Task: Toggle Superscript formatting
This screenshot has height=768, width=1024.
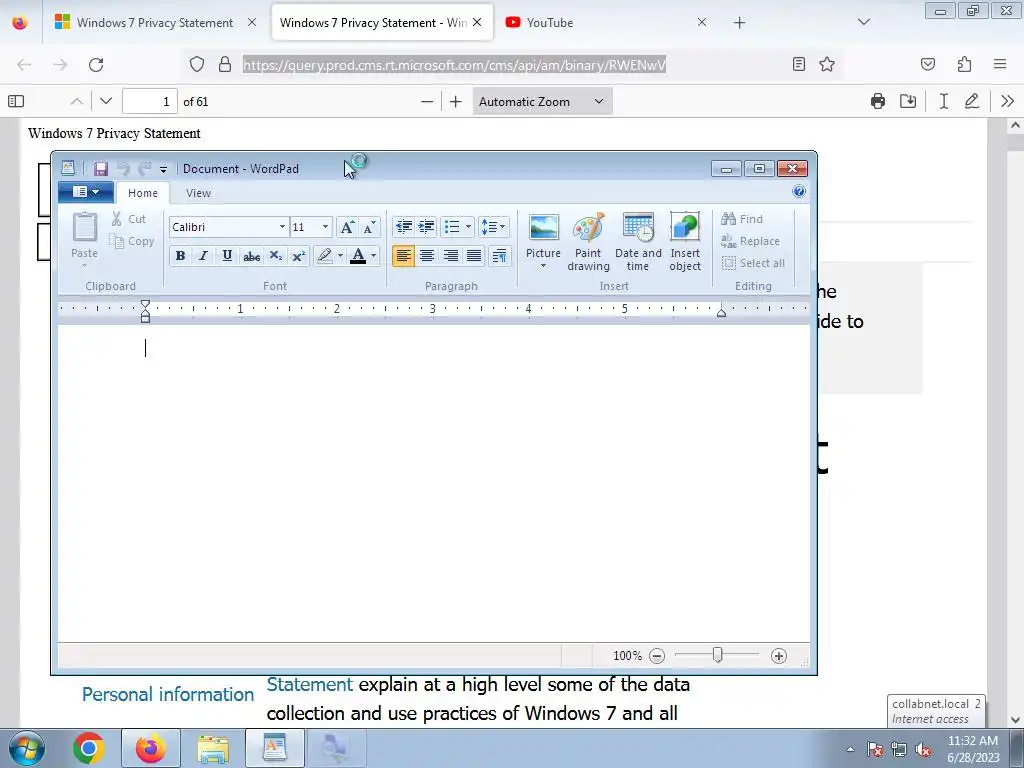Action: pyautogui.click(x=298, y=255)
